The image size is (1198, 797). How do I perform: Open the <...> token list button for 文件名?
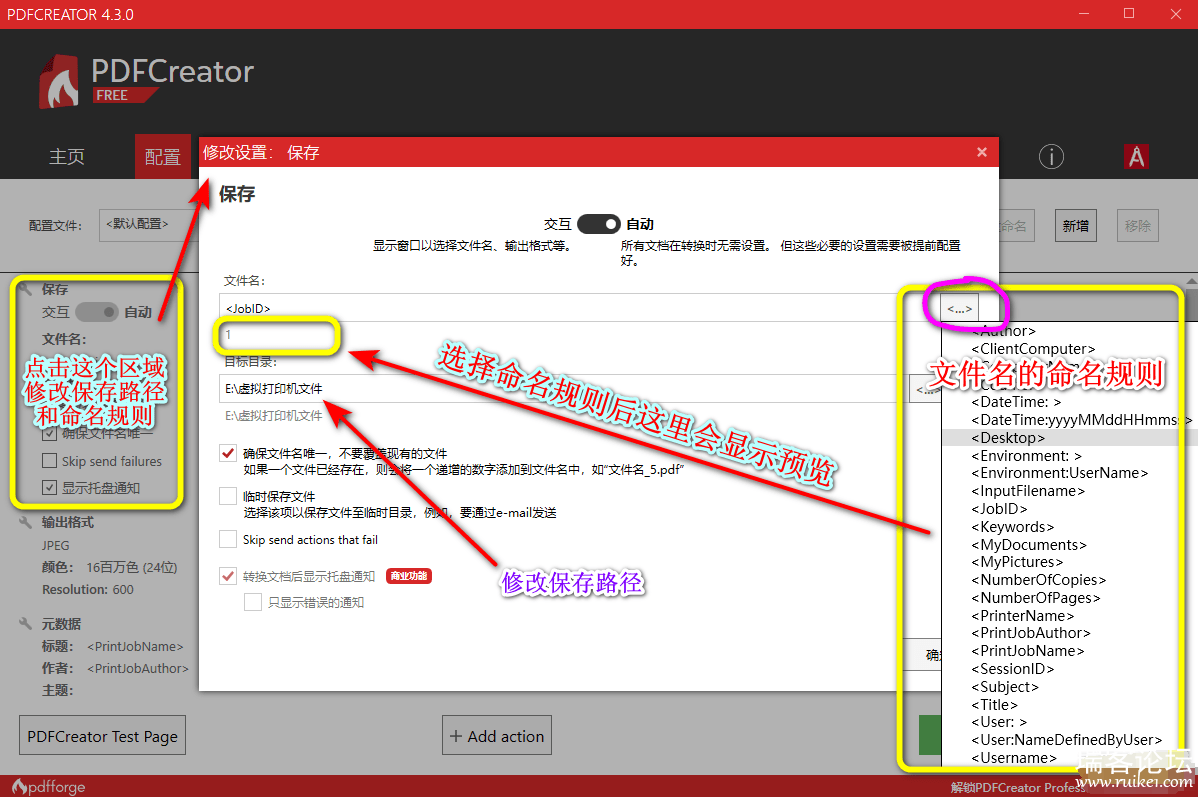(960, 309)
